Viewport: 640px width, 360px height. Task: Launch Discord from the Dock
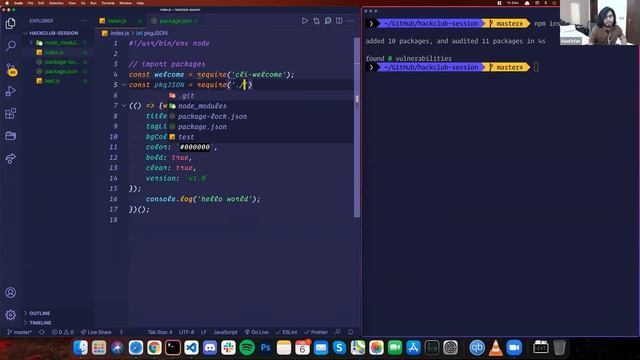(x=210, y=348)
